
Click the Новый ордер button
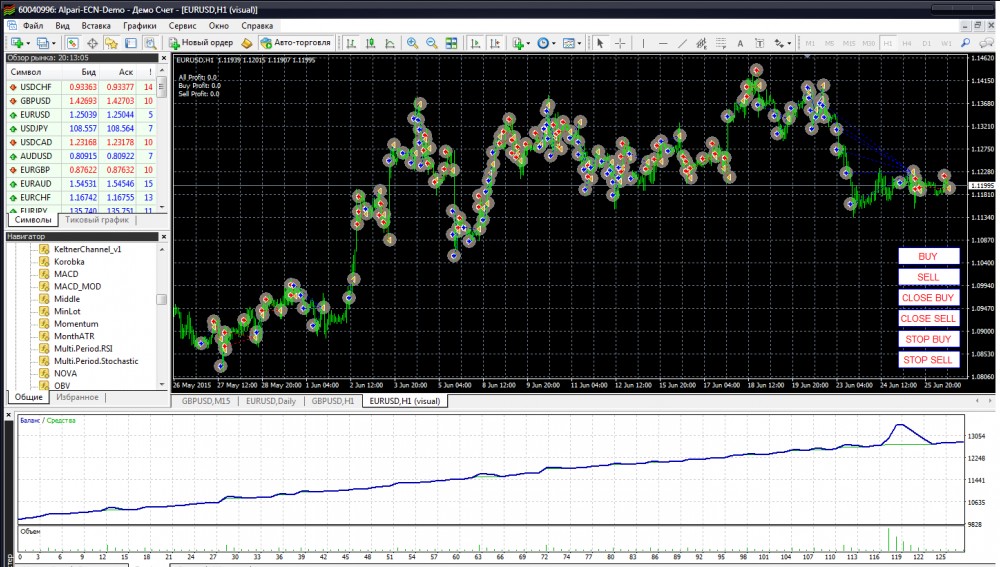(x=201, y=43)
